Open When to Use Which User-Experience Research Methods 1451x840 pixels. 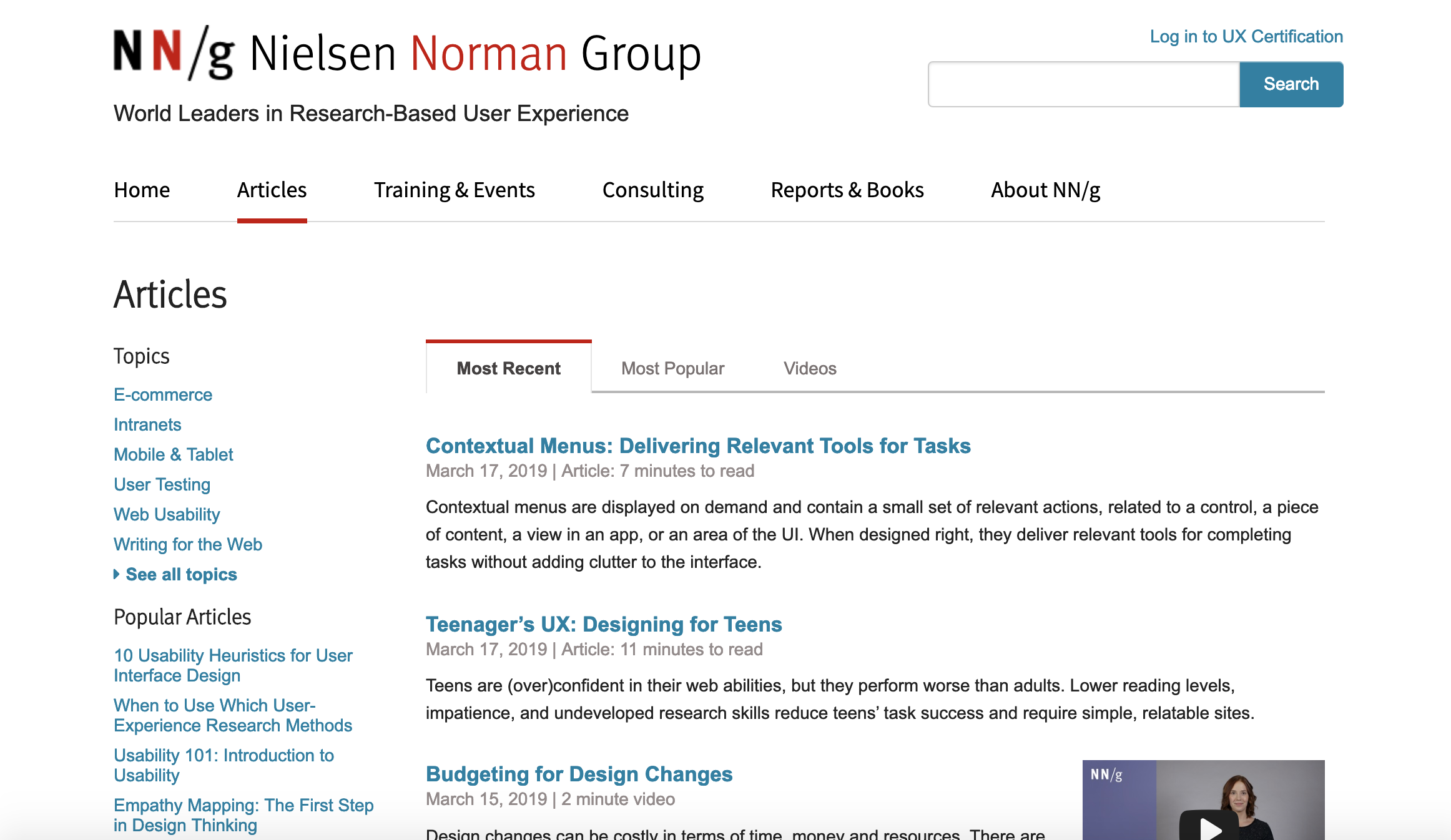[233, 715]
